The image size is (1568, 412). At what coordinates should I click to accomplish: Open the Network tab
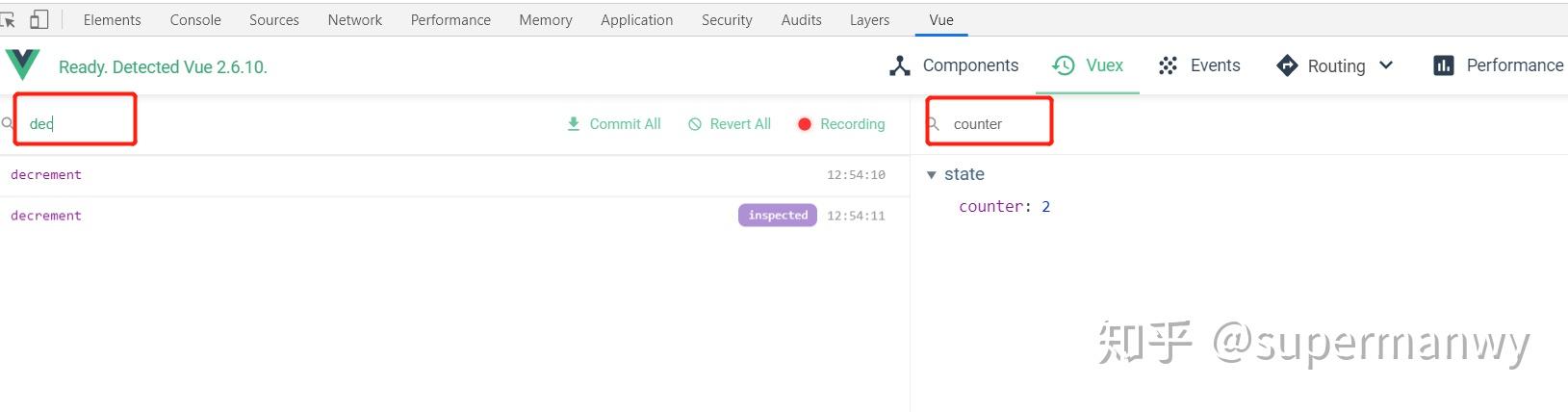coord(354,19)
